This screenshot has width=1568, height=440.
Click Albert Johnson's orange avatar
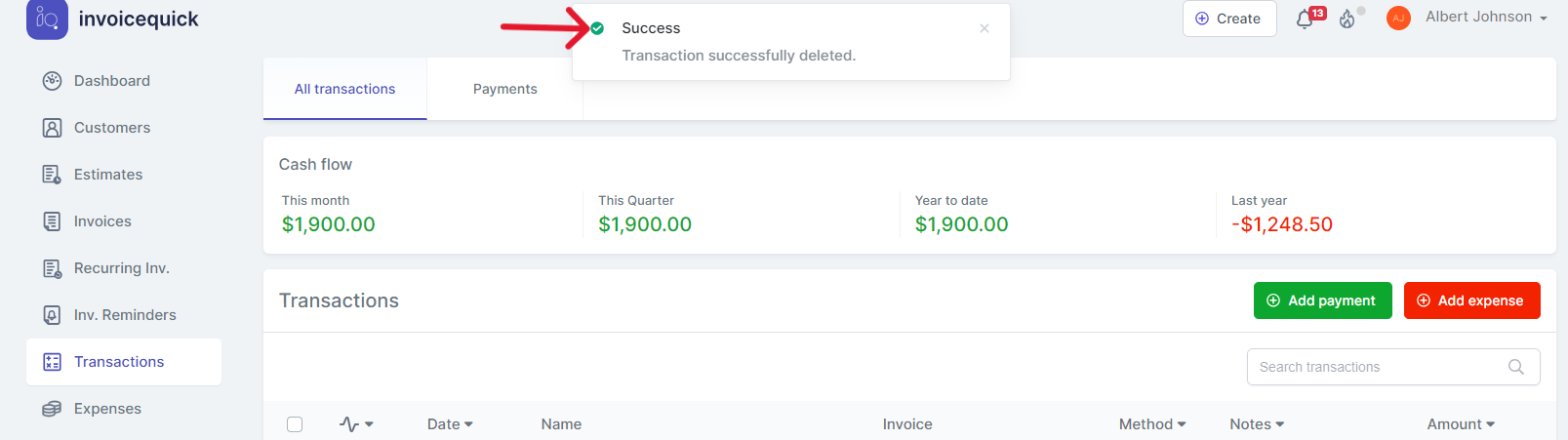click(1398, 19)
